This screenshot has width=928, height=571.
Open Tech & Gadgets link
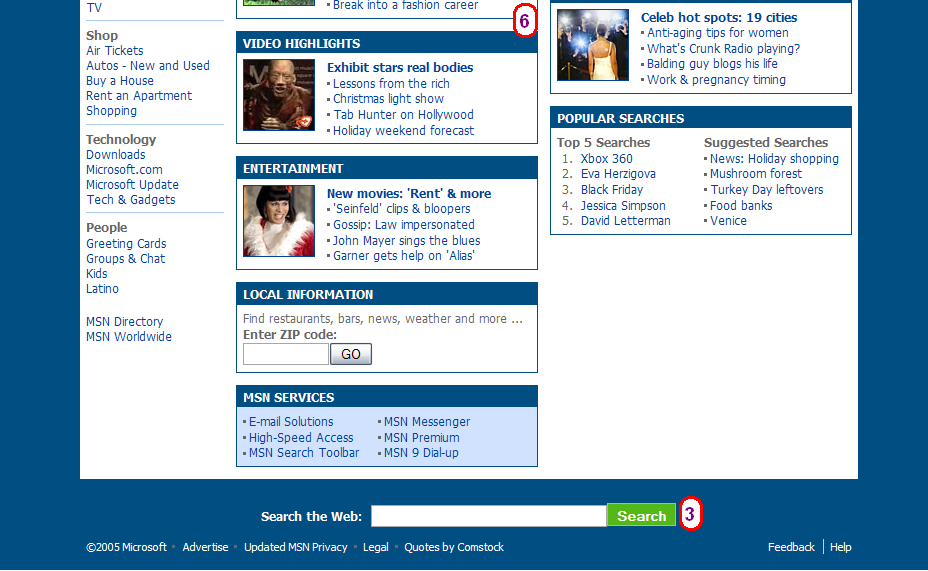point(131,200)
